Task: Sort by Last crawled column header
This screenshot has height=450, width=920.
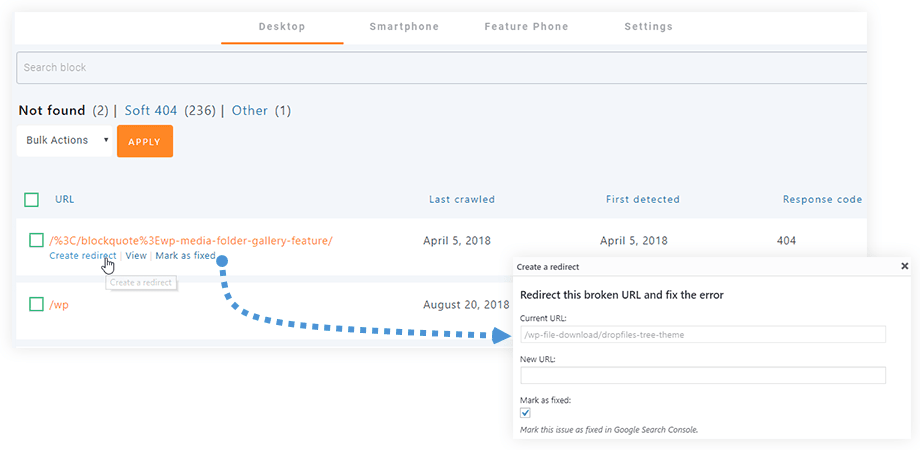Action: point(461,200)
